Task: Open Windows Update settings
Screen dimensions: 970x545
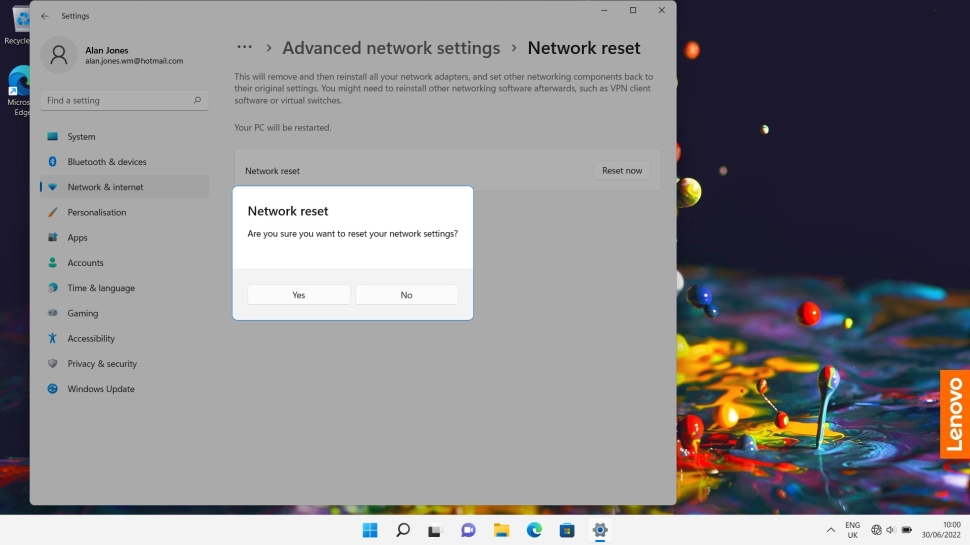Action: 124,389
